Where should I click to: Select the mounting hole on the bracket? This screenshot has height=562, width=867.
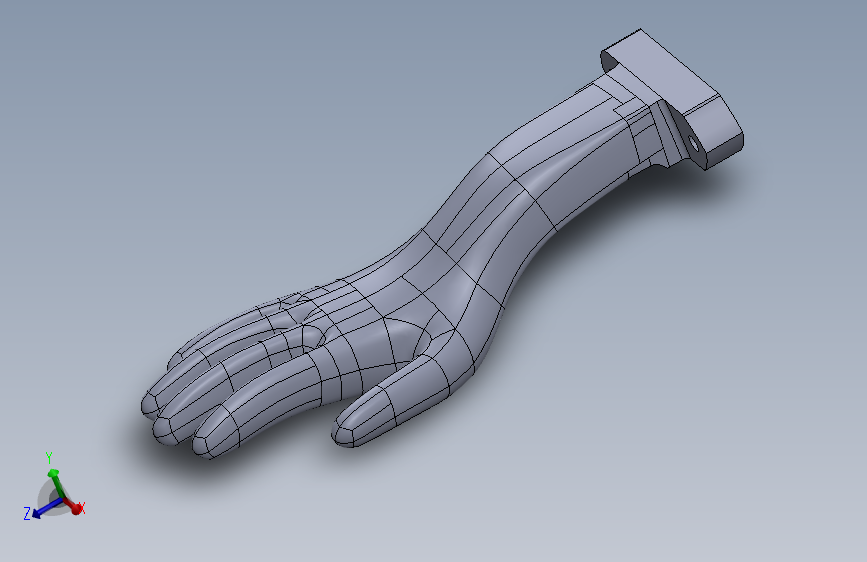[693, 144]
